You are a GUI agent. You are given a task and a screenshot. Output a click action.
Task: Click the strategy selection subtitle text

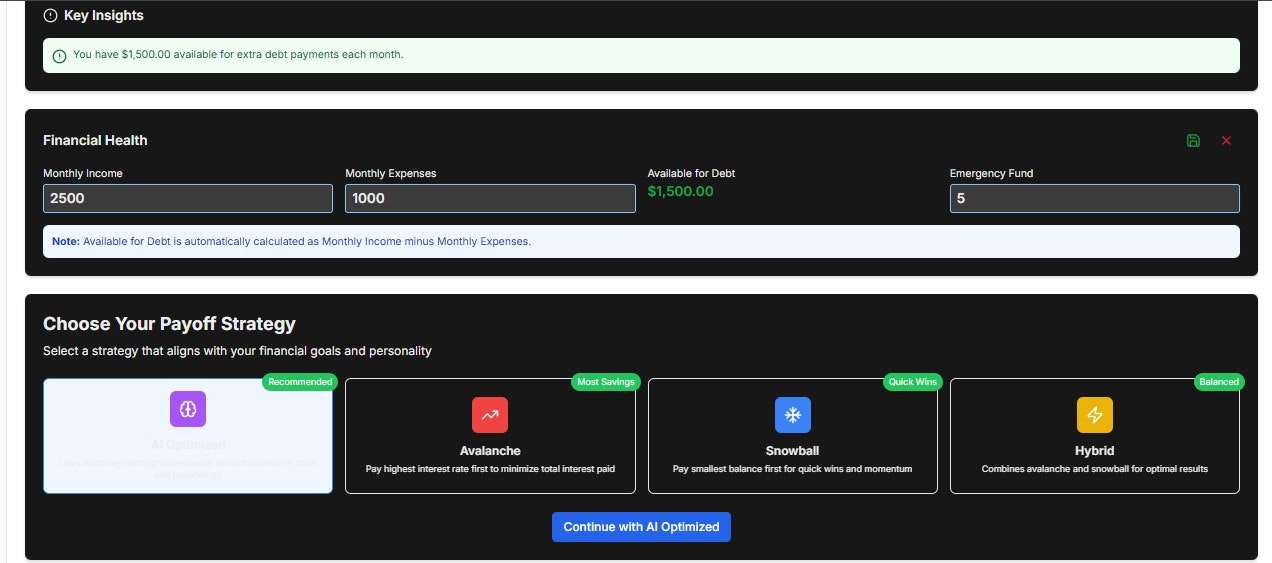[237, 352]
